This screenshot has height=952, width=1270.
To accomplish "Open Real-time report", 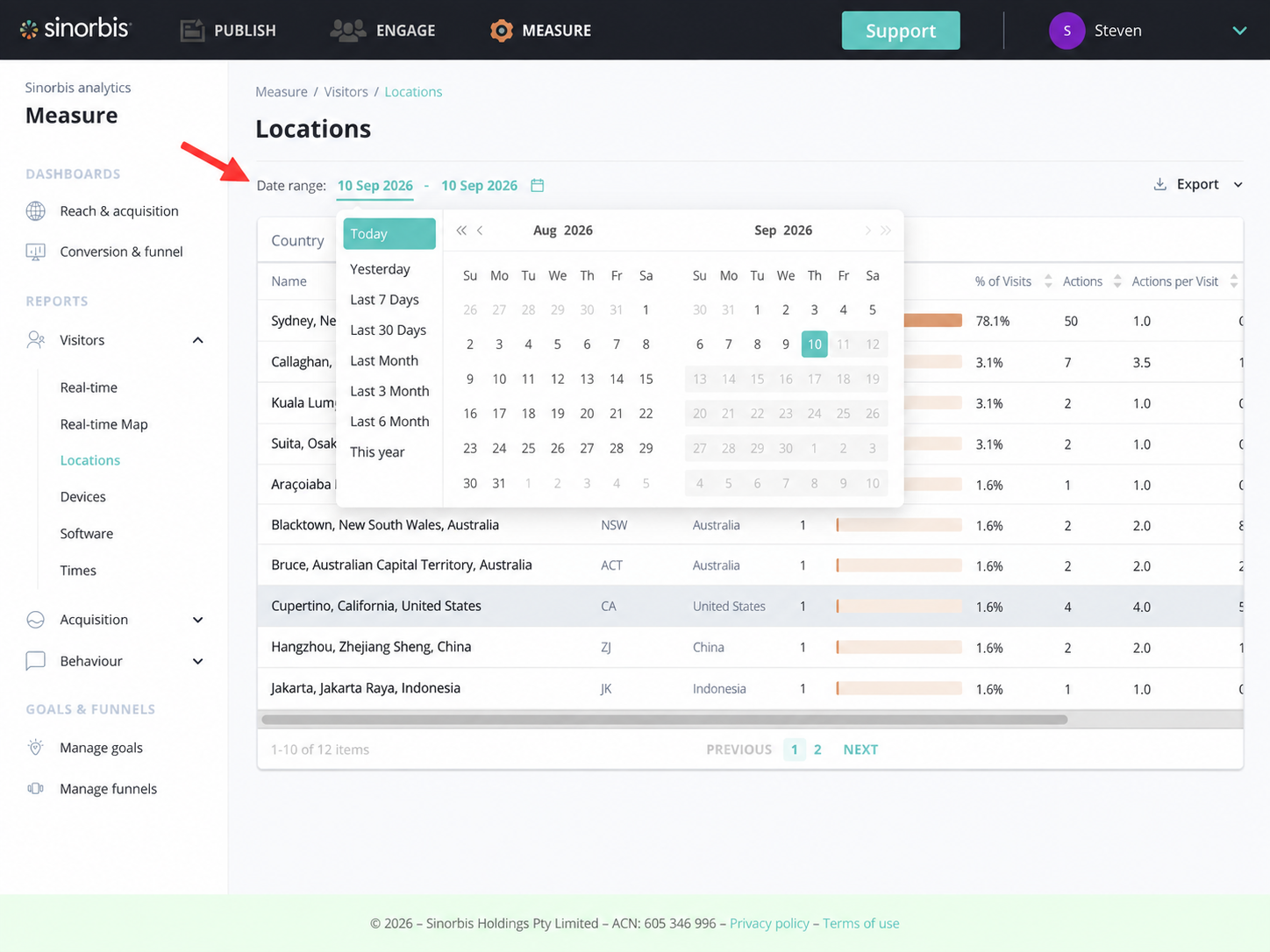I will click(89, 387).
